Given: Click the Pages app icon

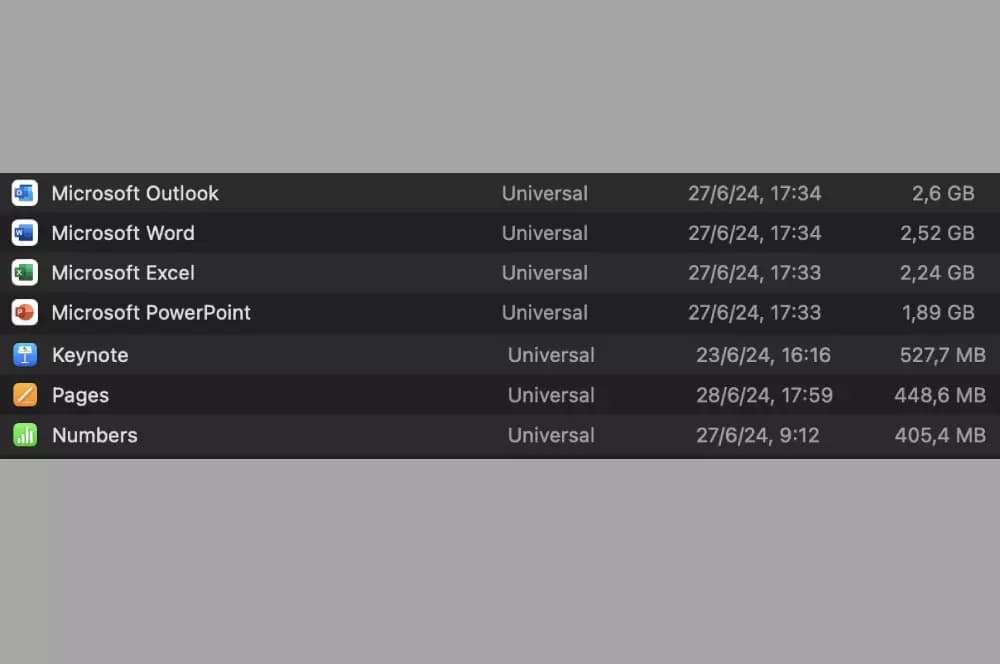Looking at the screenshot, I should (25, 395).
